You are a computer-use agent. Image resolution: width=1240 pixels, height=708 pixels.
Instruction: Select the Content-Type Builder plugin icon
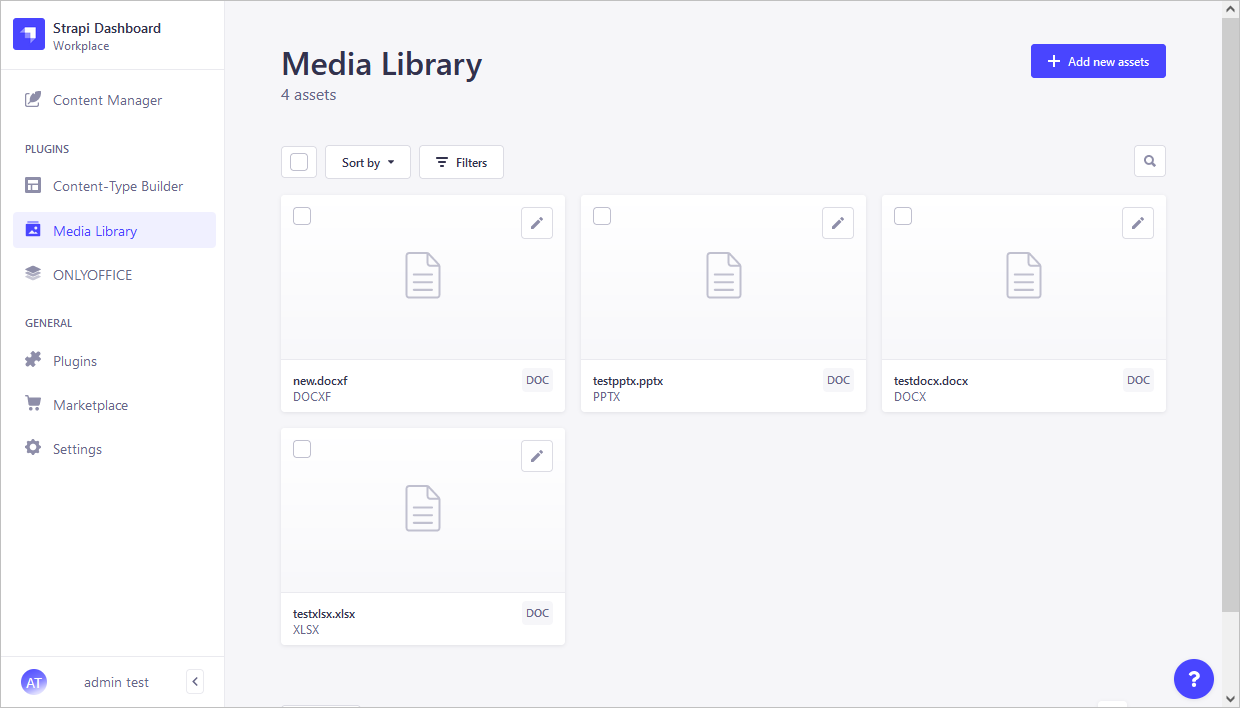pyautogui.click(x=33, y=186)
